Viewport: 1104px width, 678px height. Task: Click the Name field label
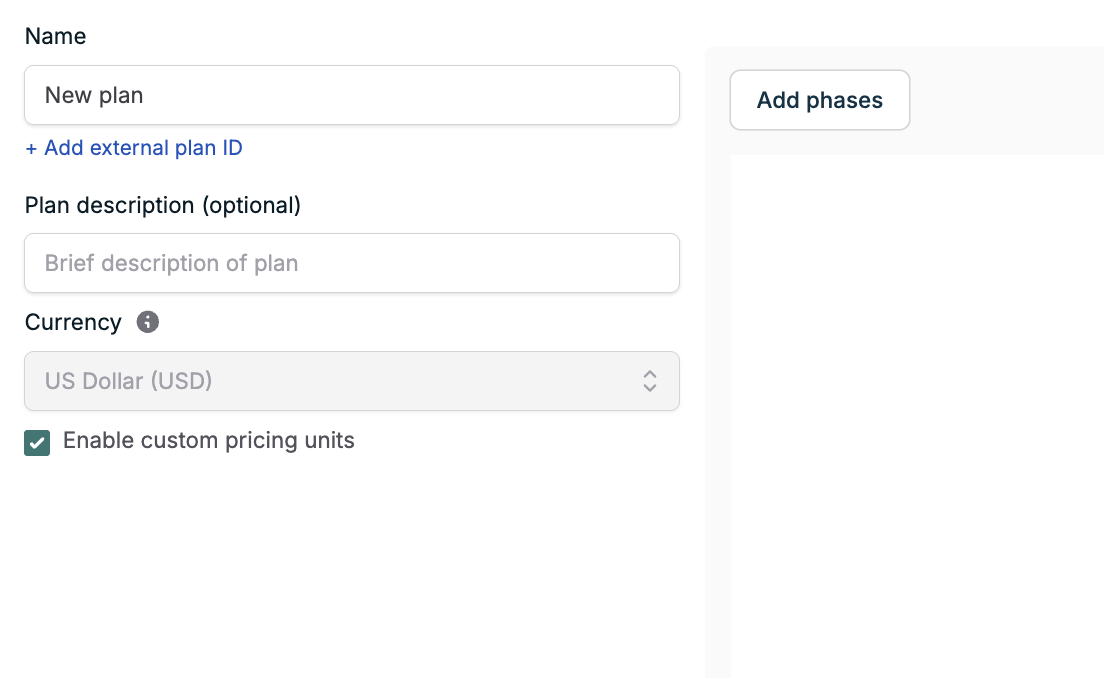click(x=55, y=36)
